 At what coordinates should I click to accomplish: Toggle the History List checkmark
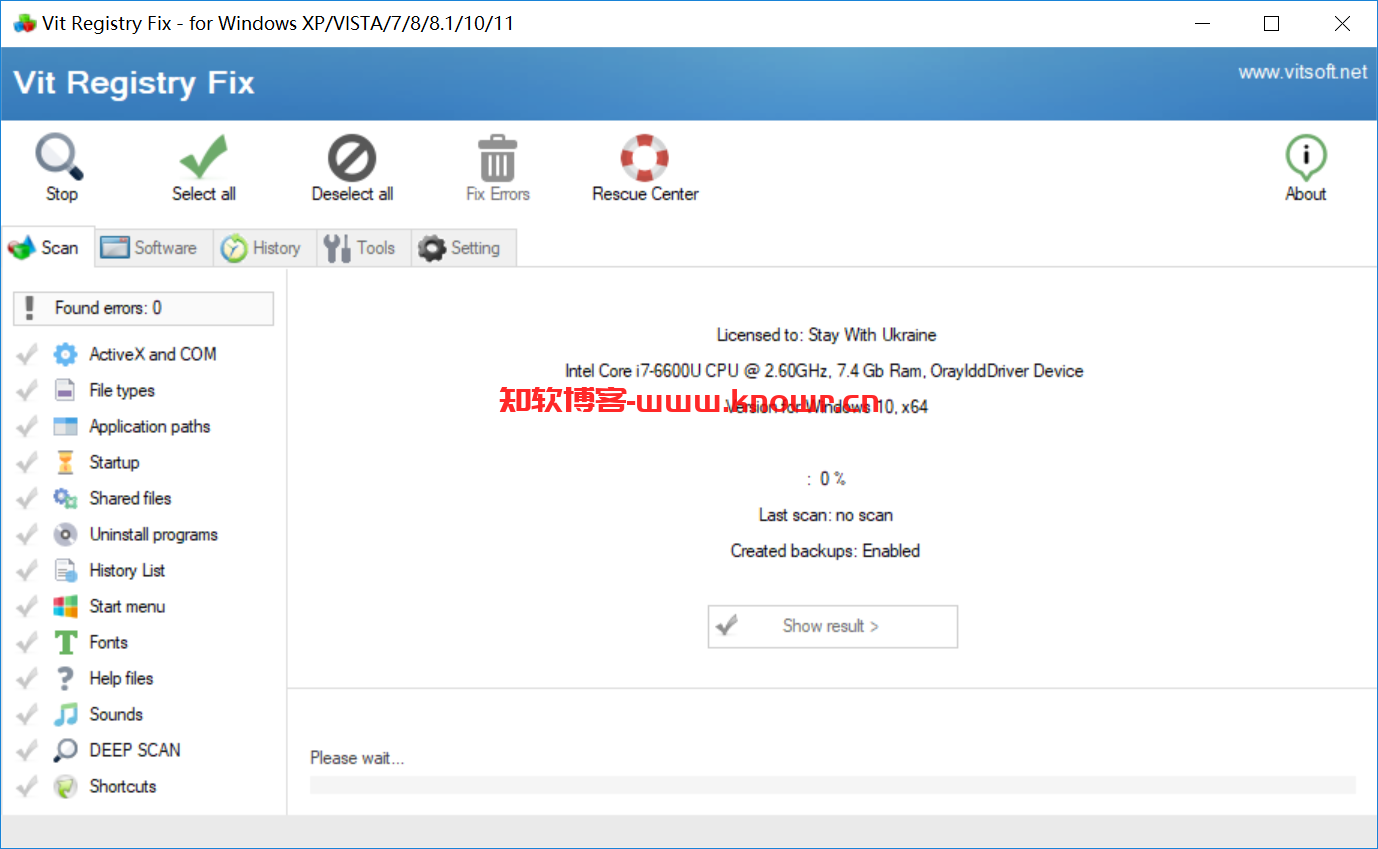click(x=28, y=570)
